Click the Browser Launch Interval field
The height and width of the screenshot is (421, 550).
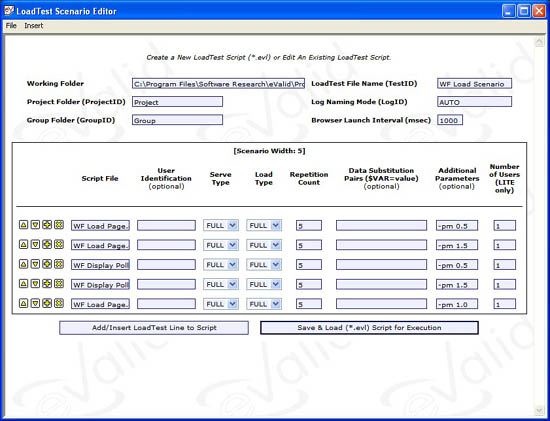click(x=450, y=120)
